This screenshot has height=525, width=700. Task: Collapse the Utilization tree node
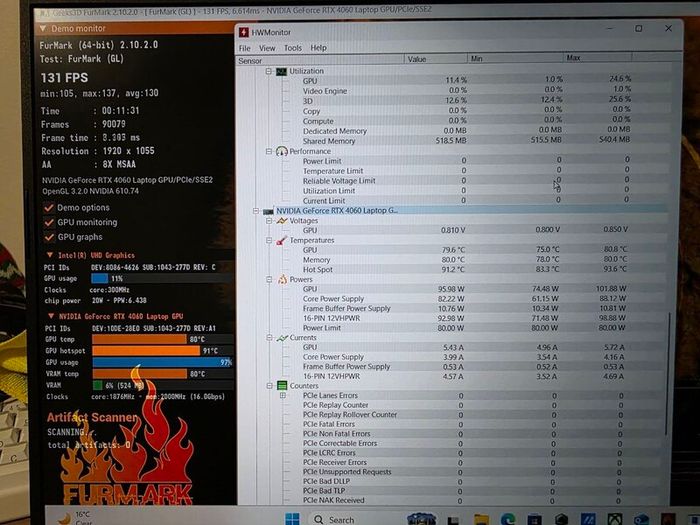pos(269,71)
